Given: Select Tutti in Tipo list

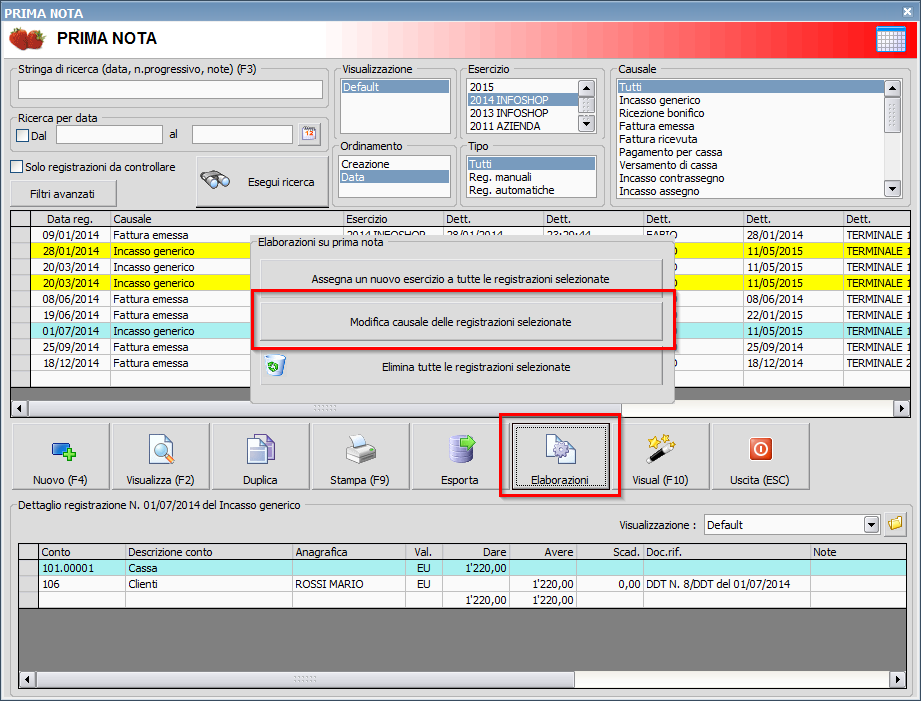Looking at the screenshot, I should pyautogui.click(x=532, y=164).
